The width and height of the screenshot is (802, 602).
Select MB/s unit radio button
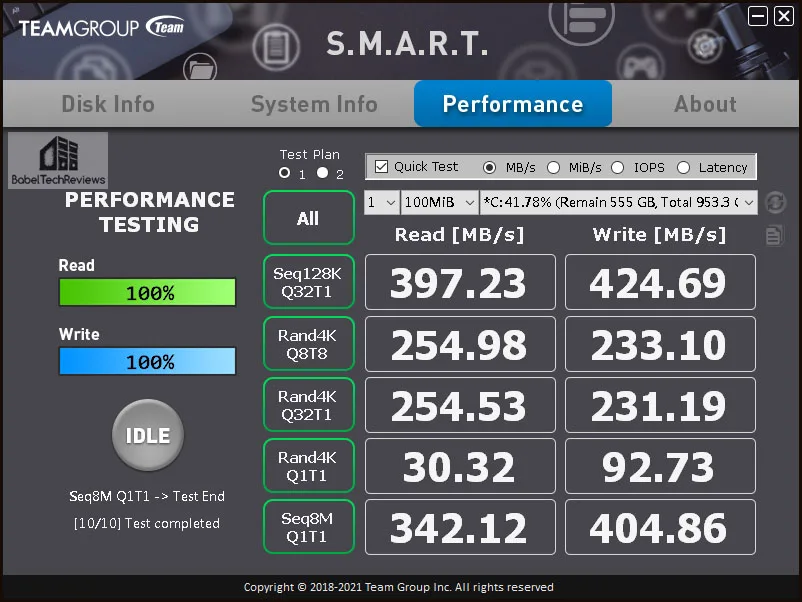point(489,167)
